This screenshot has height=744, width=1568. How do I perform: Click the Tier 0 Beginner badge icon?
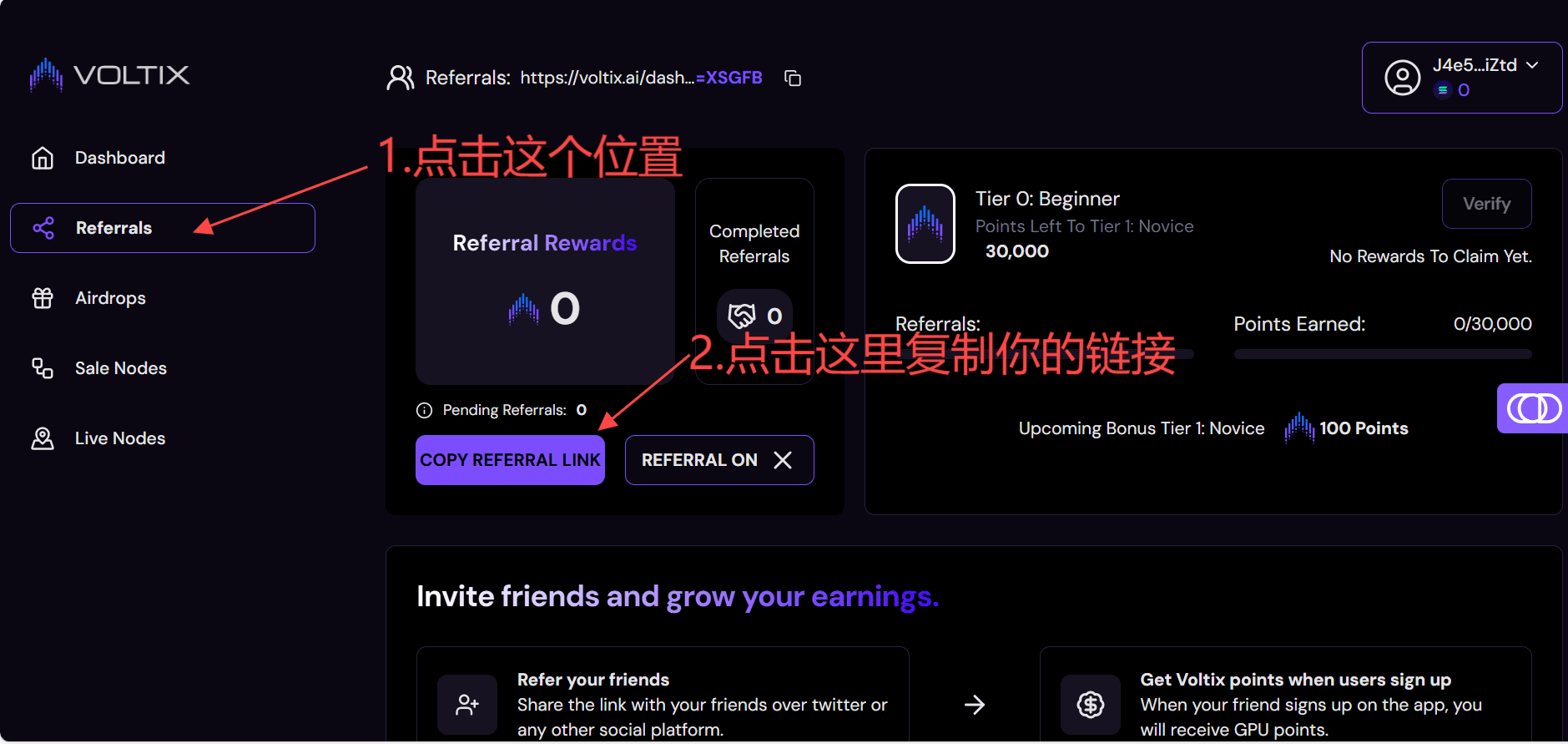tap(925, 224)
